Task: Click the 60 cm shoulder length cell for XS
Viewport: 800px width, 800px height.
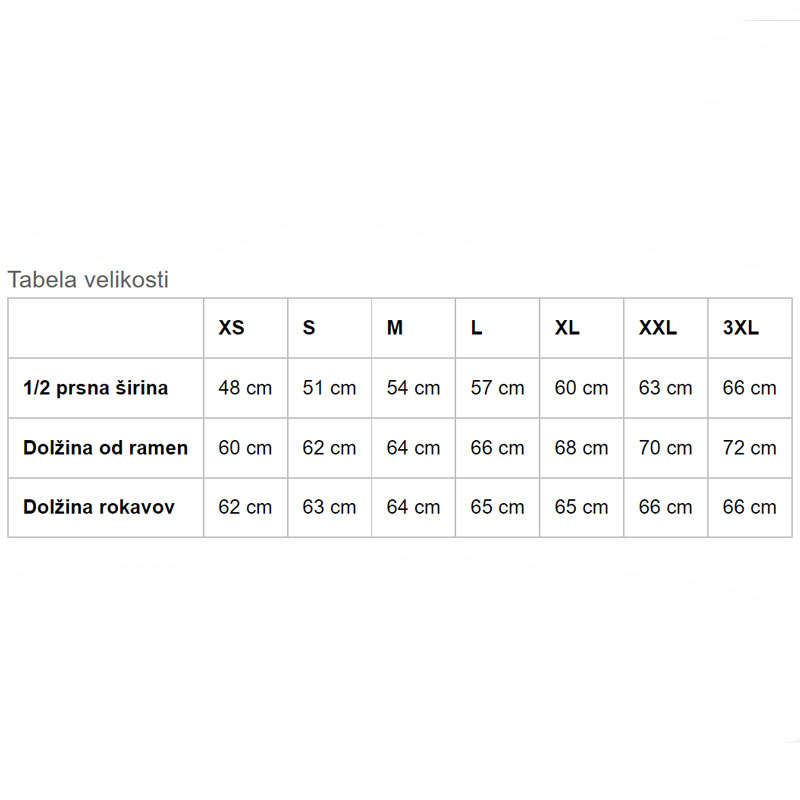Action: point(245,448)
